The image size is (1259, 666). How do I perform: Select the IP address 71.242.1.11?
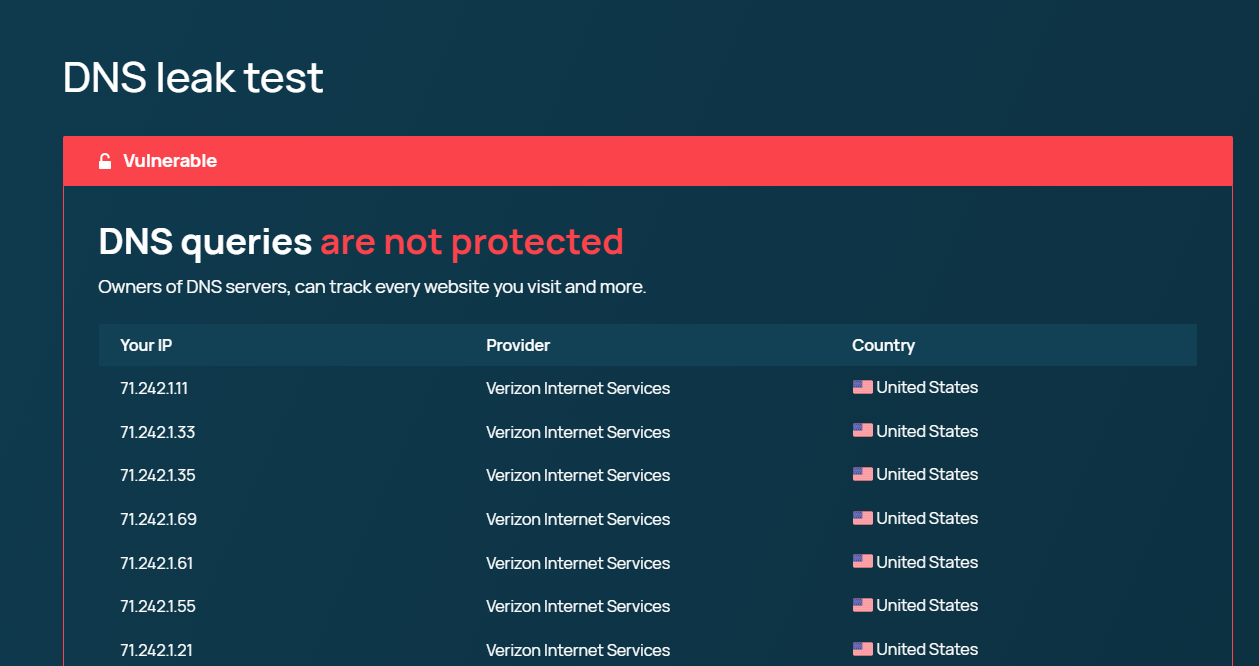tap(154, 388)
